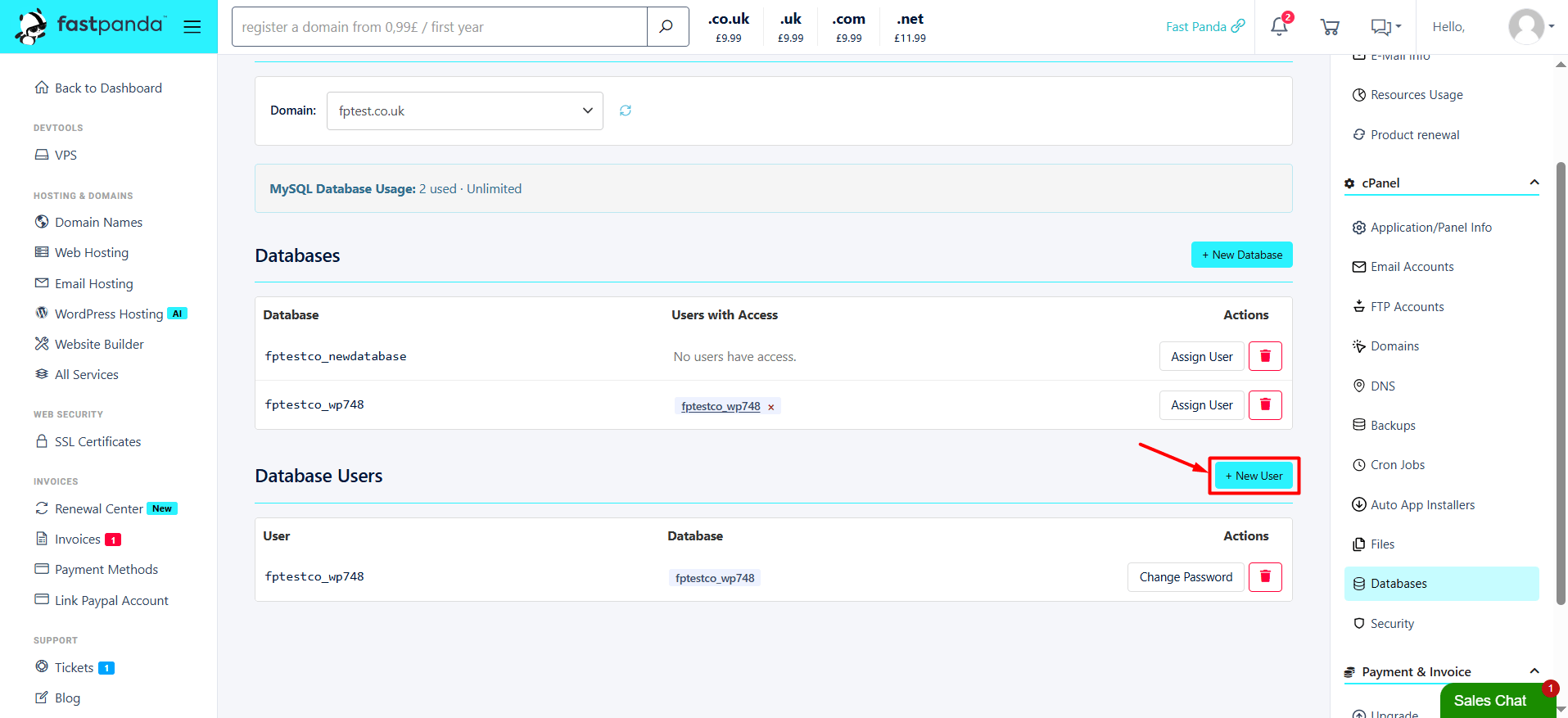Open VPS in the sidebar

pos(56,155)
